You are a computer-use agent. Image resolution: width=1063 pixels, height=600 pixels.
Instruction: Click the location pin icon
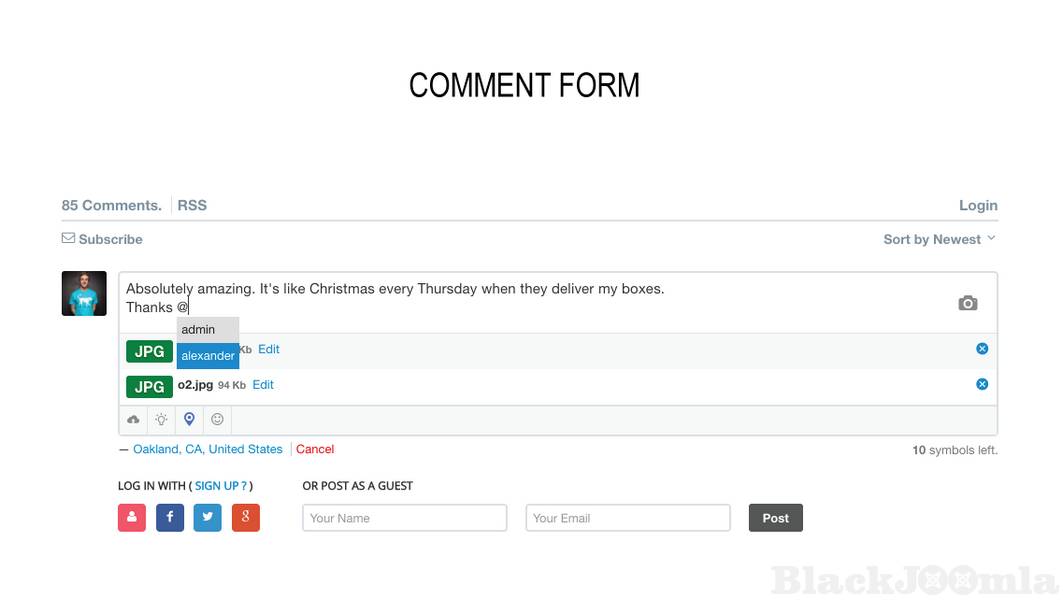(189, 420)
